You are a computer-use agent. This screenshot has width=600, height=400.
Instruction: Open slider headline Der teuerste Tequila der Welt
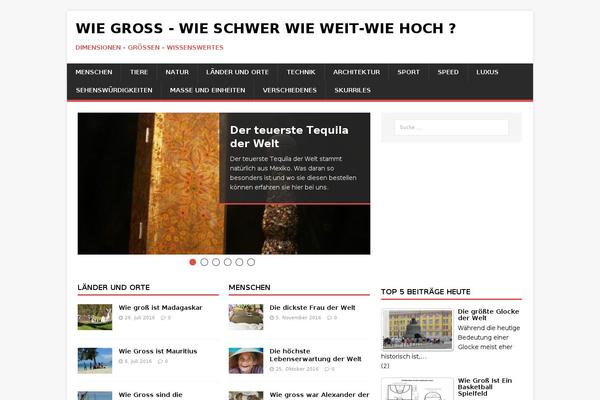289,137
